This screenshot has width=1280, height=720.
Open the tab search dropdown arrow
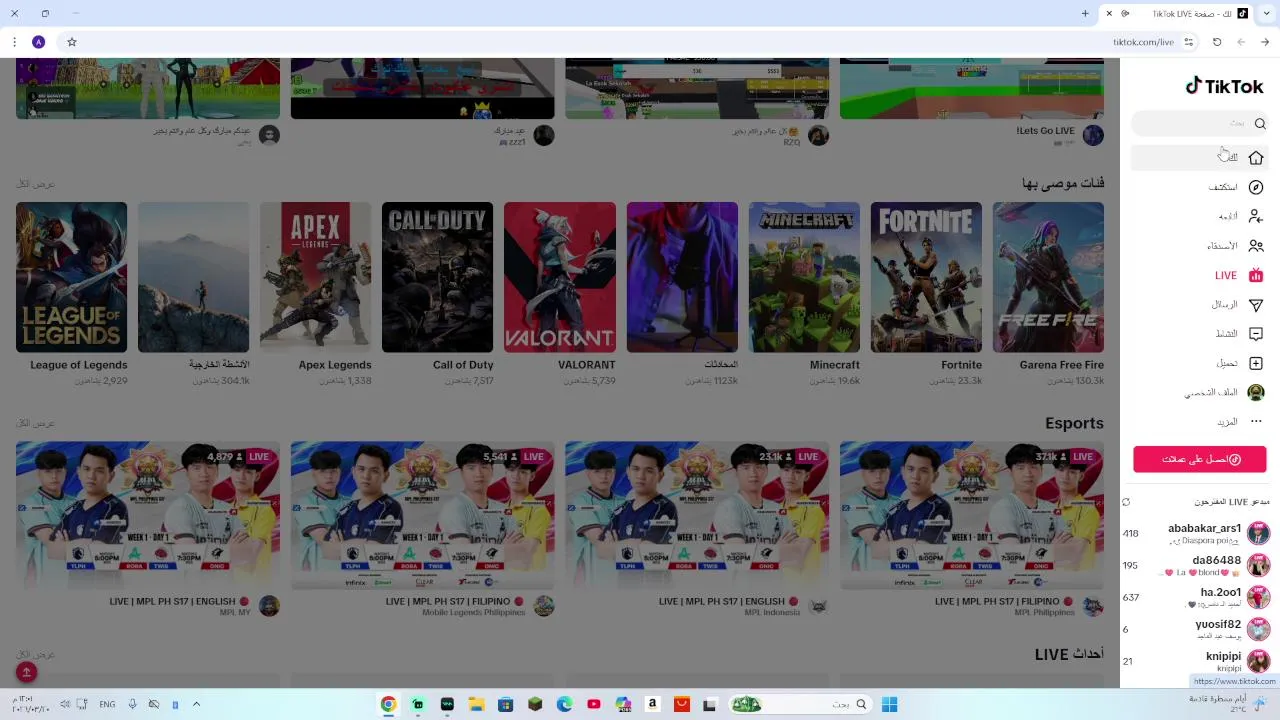(1265, 13)
